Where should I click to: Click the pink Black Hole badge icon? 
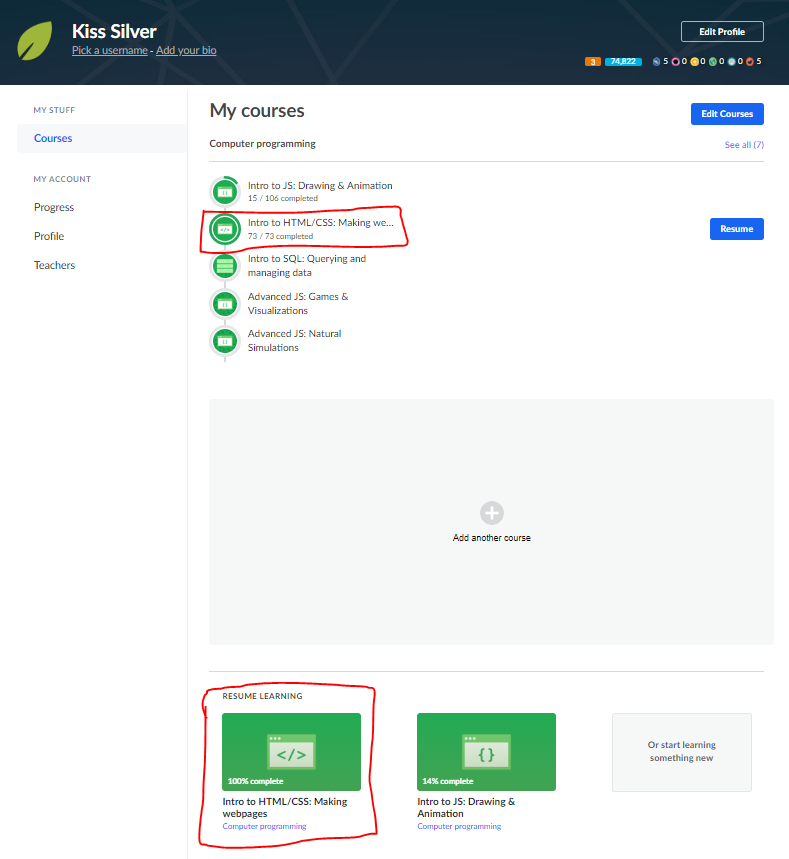click(676, 61)
